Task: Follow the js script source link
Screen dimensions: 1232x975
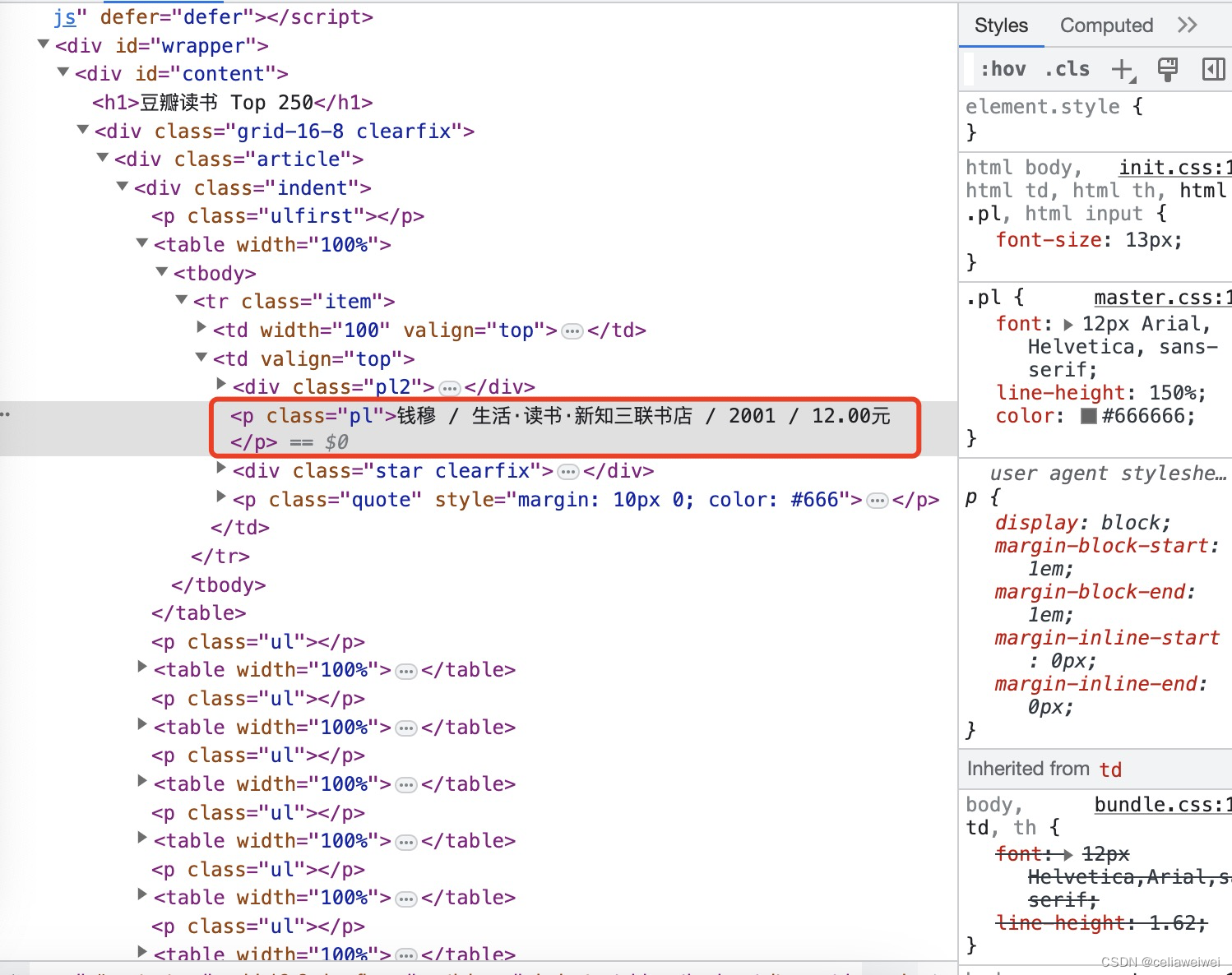Action: (x=65, y=16)
